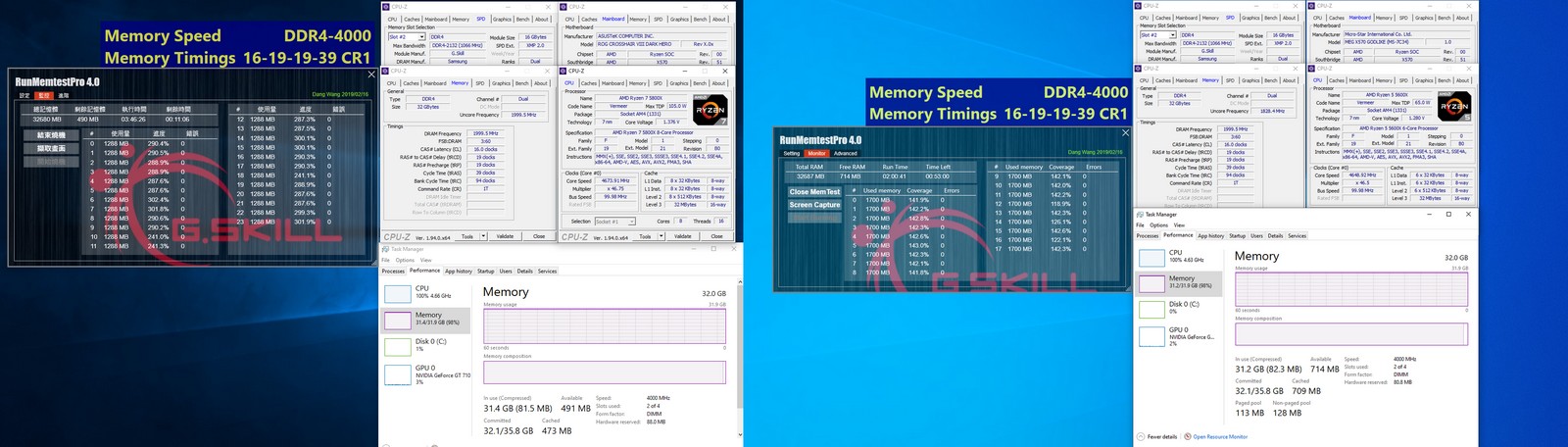Viewport: 1568px width, 447px height.
Task: Open Startup tab in Task Manager with Fewer details
Action: tap(1238, 236)
